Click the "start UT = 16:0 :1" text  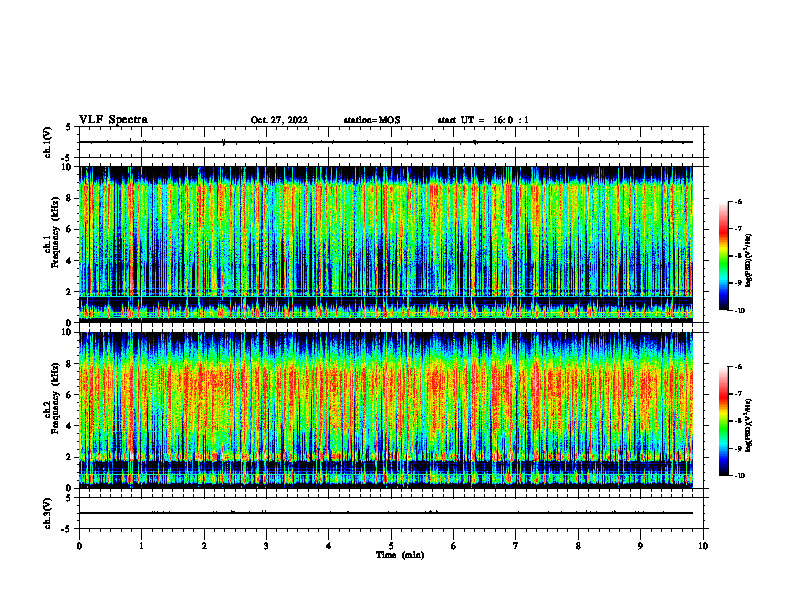click(483, 120)
